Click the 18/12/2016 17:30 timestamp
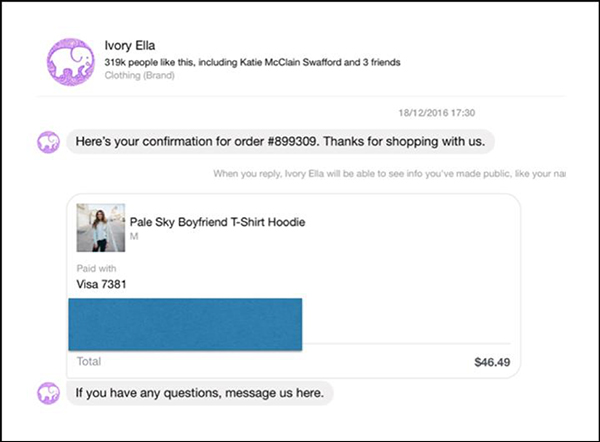Viewport: 600px width, 442px height. (437, 113)
